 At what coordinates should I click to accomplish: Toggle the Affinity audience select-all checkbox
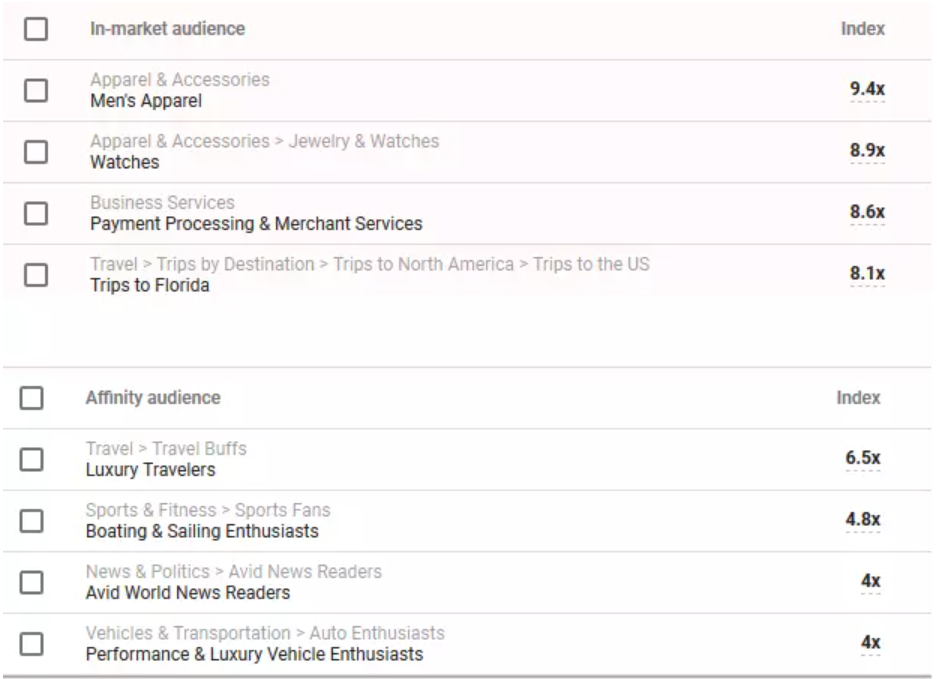tap(32, 398)
